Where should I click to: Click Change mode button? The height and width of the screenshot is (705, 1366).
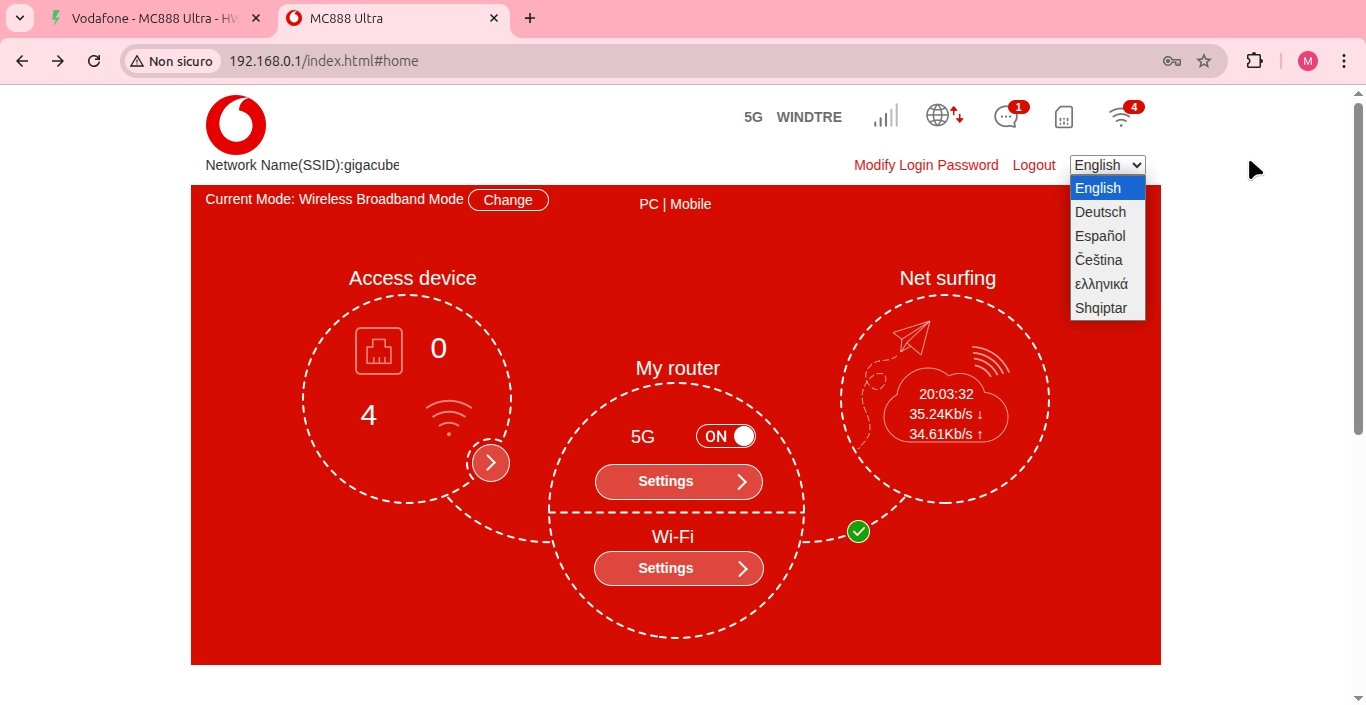tap(508, 200)
